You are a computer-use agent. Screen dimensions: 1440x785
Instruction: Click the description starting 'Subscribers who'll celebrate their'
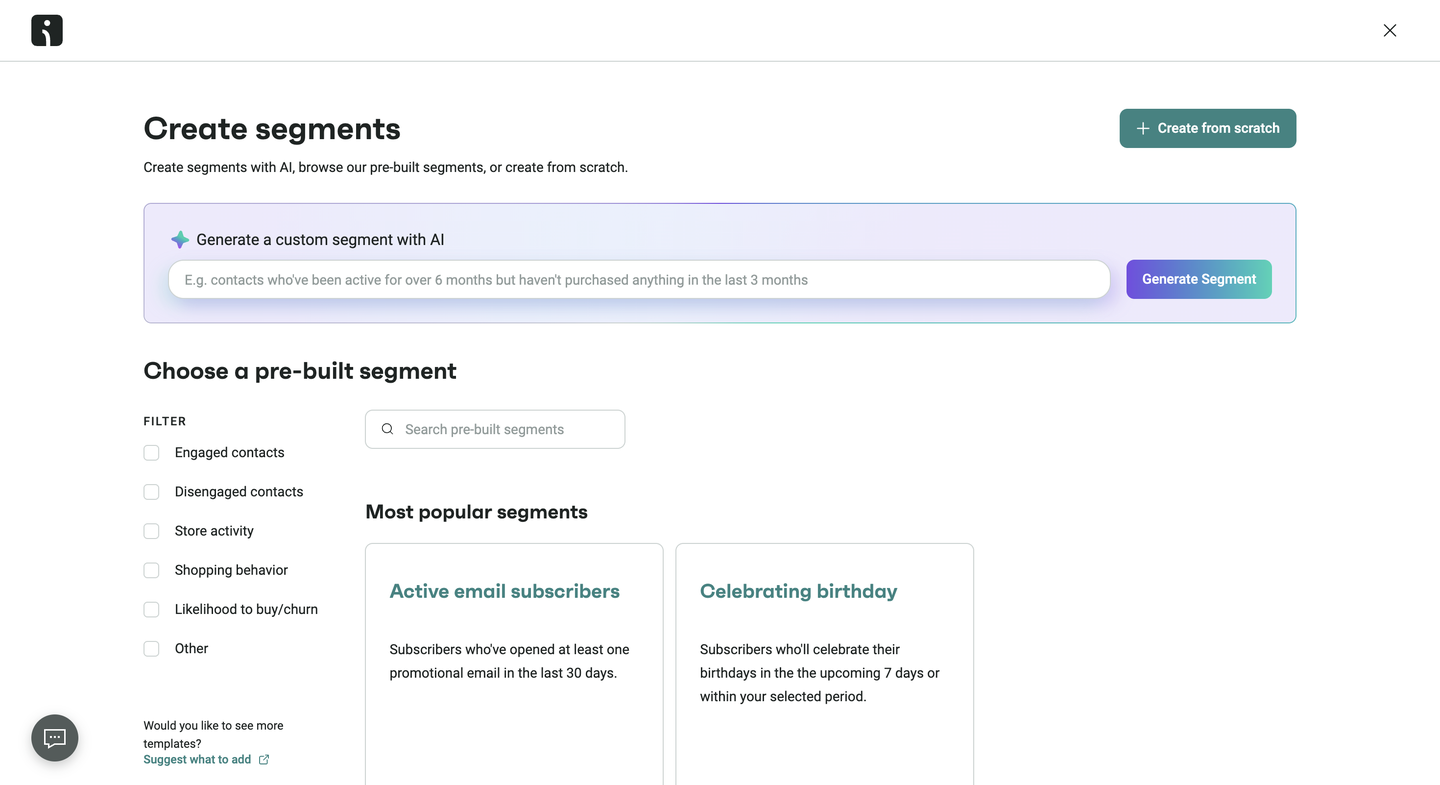820,673
